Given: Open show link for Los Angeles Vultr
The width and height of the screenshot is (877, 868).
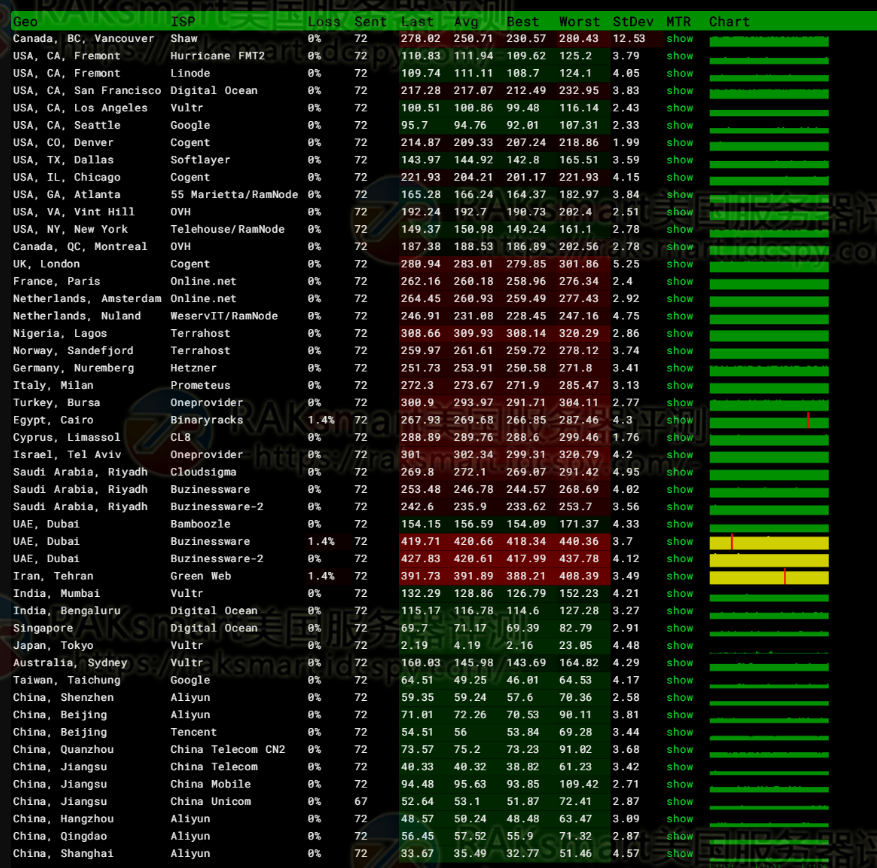Looking at the screenshot, I should [x=680, y=108].
